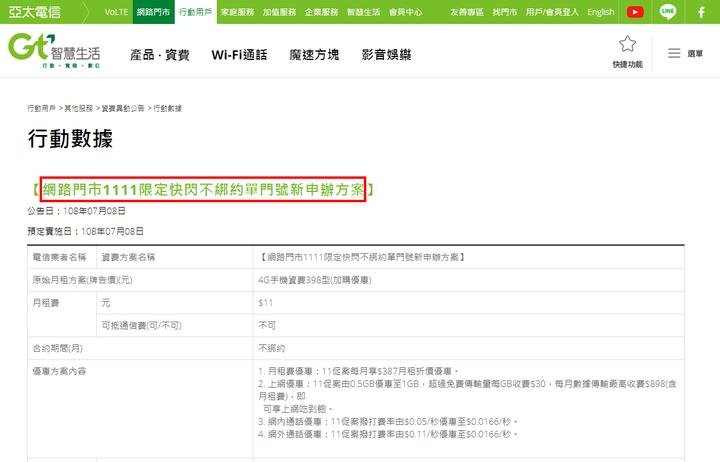
Task: Open the 加值服務 menu
Action: pos(279,12)
